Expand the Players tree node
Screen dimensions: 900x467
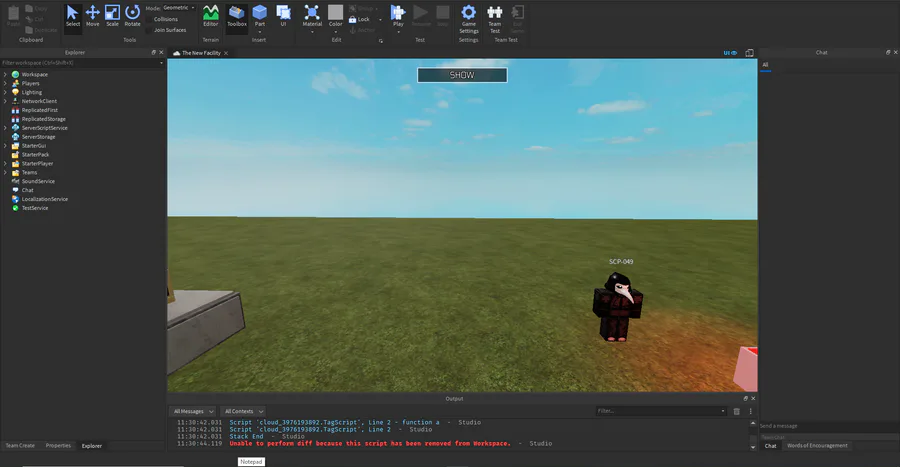point(5,83)
